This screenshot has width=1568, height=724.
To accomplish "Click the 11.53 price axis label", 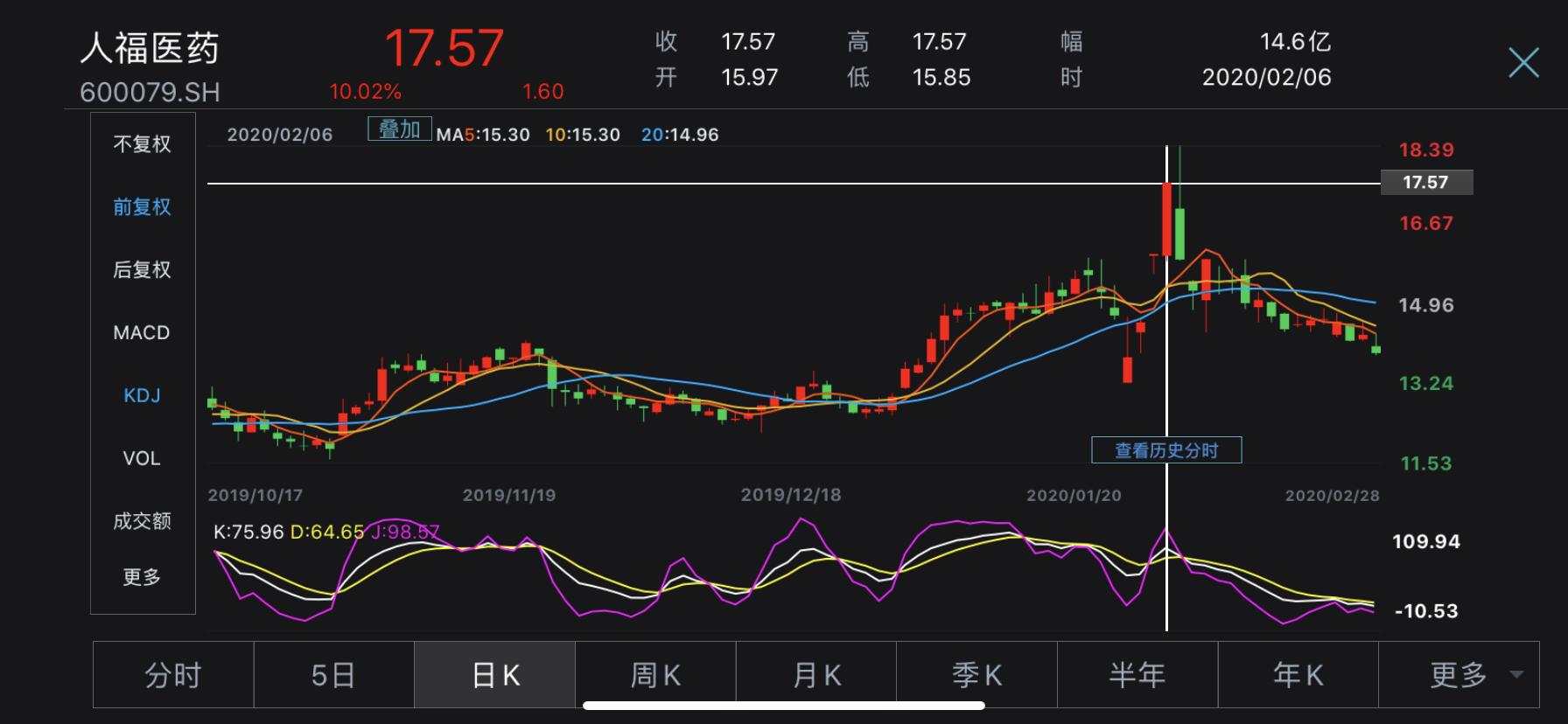I will click(1426, 463).
